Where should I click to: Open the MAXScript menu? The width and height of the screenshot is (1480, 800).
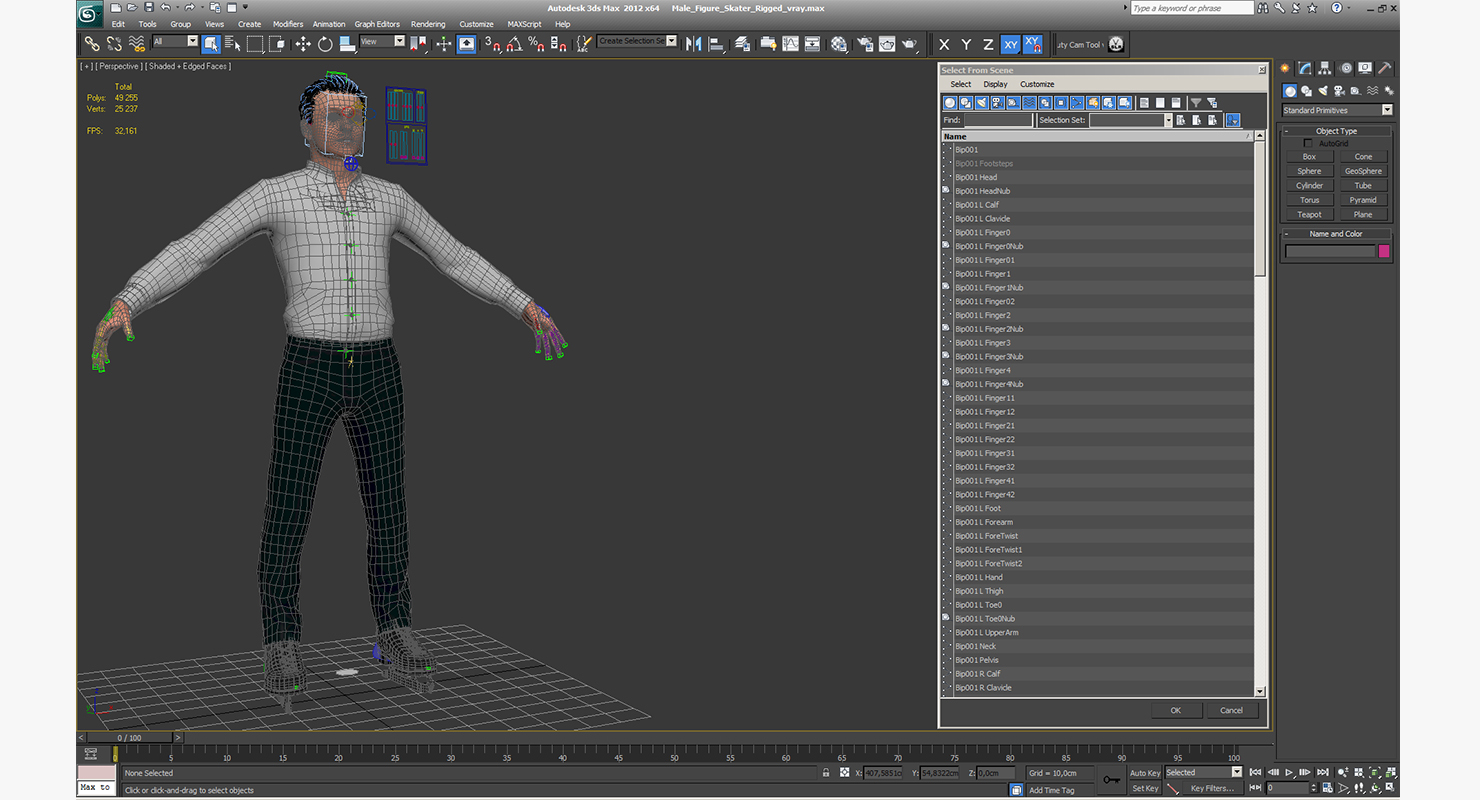[x=524, y=24]
